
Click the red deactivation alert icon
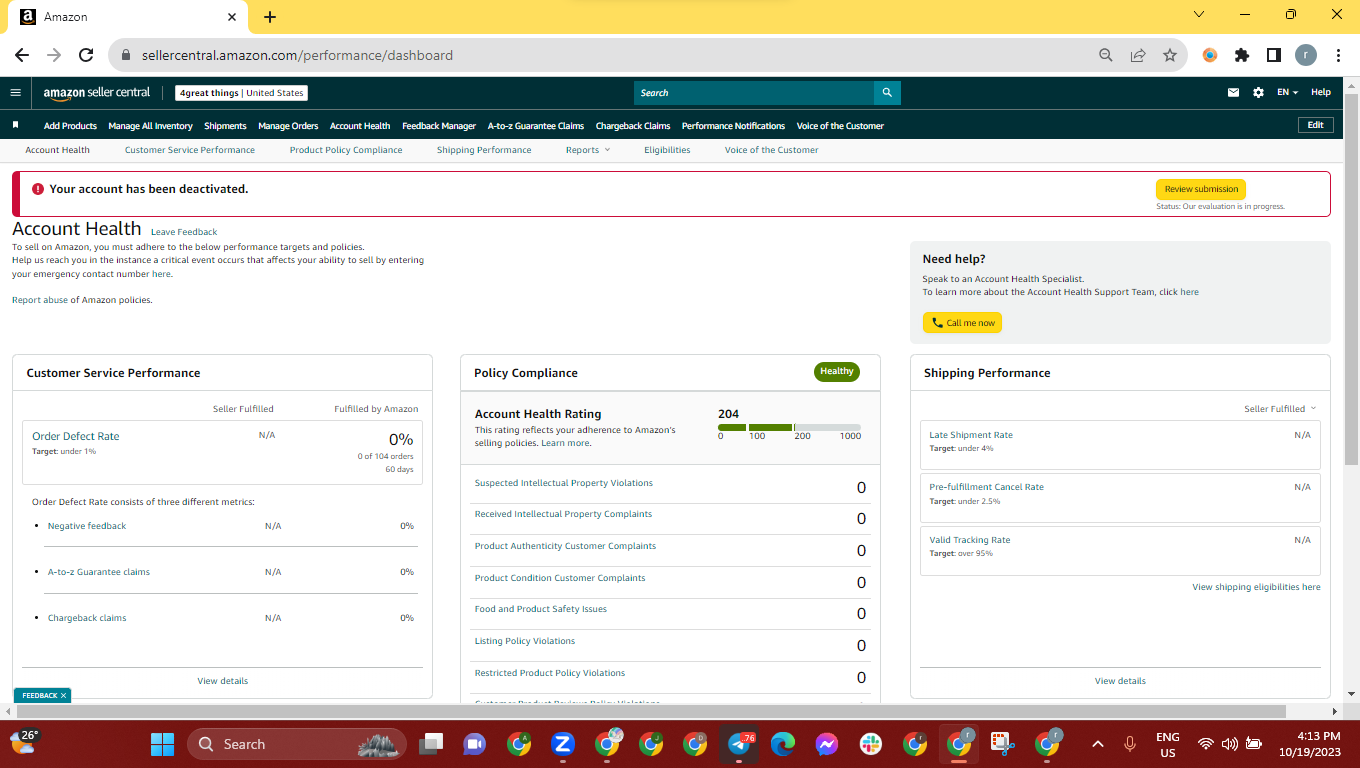(38, 189)
